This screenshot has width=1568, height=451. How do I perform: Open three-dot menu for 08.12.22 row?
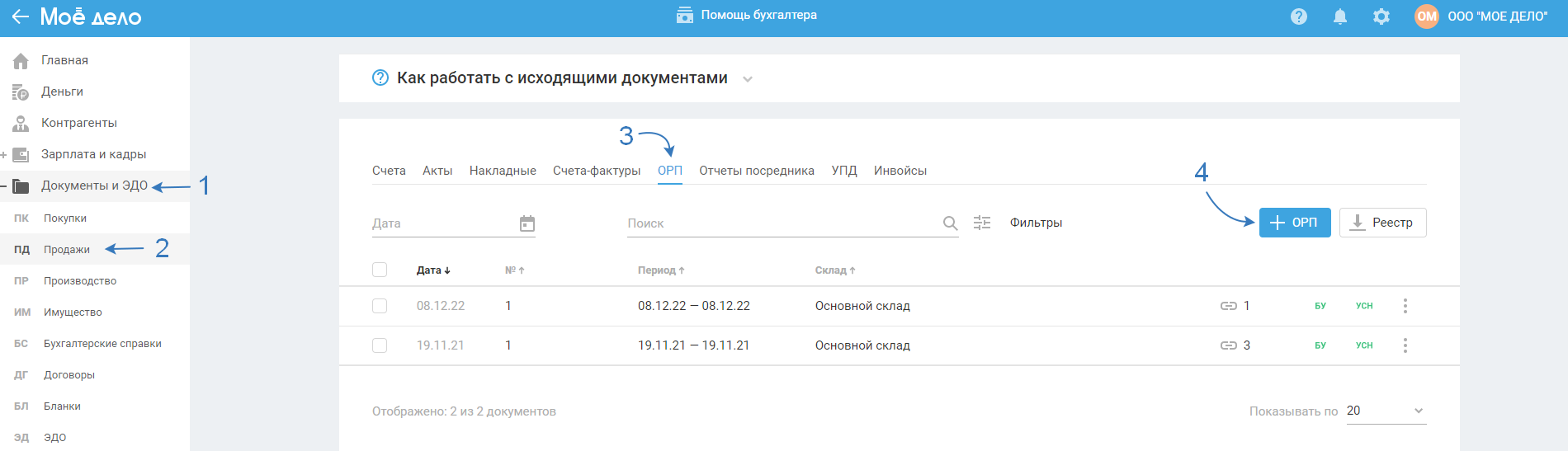tap(1405, 306)
